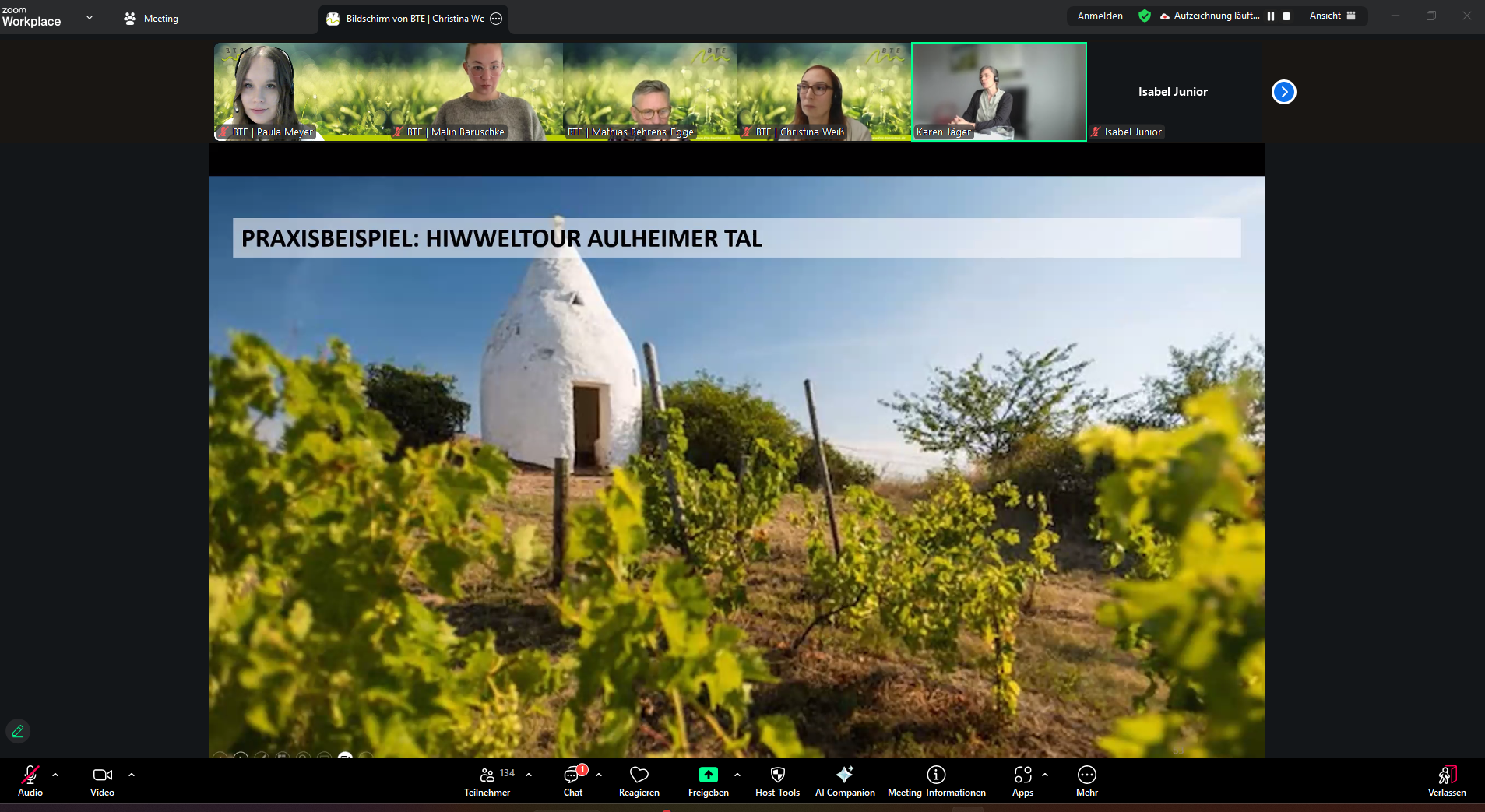This screenshot has width=1485, height=812.
Task: Expand audio options arrow next to Audio
Action: [x=55, y=775]
